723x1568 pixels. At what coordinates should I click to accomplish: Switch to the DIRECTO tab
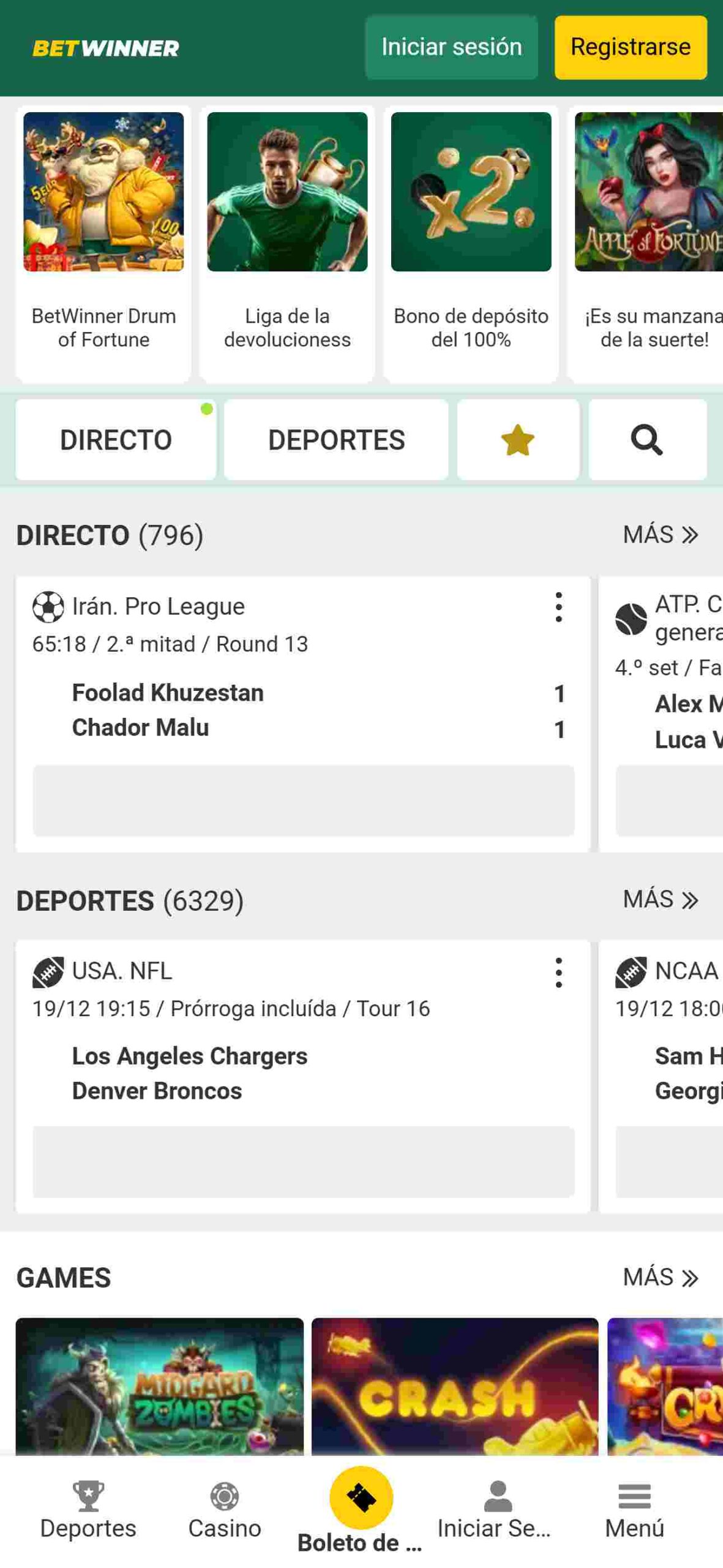(116, 440)
